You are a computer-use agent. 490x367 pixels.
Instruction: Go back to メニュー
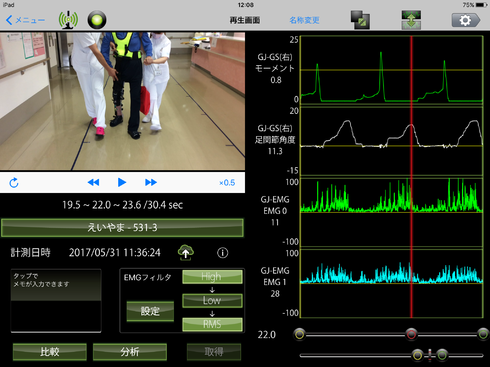[x=25, y=20]
